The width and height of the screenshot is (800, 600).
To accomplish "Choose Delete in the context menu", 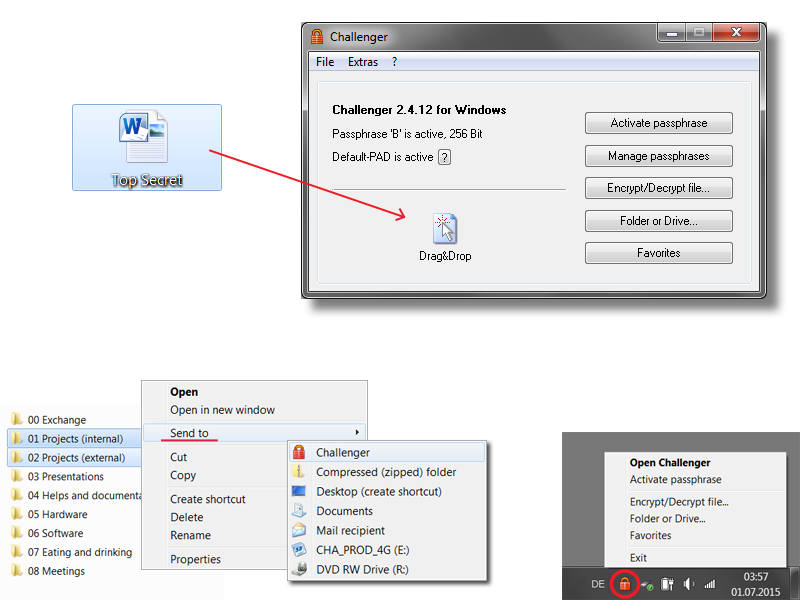I will (x=187, y=517).
